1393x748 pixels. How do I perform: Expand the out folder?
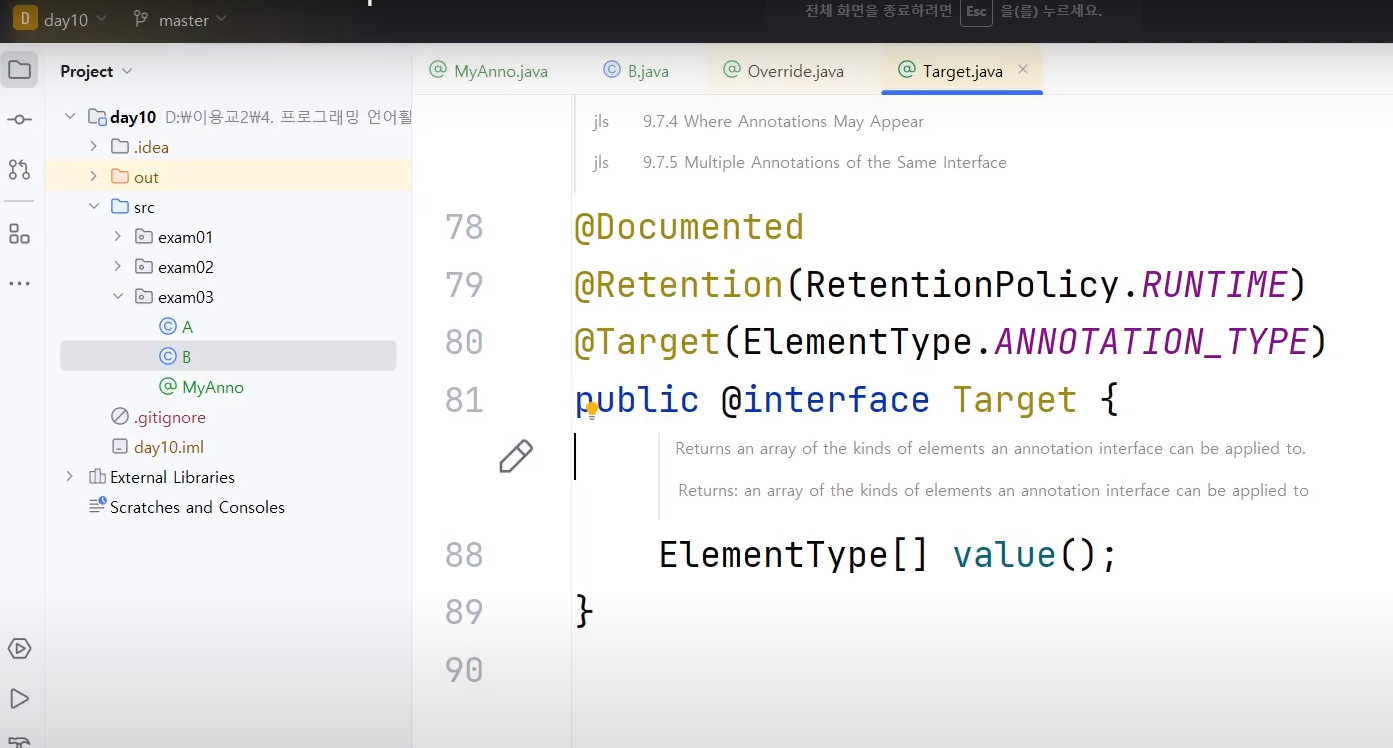coord(93,177)
